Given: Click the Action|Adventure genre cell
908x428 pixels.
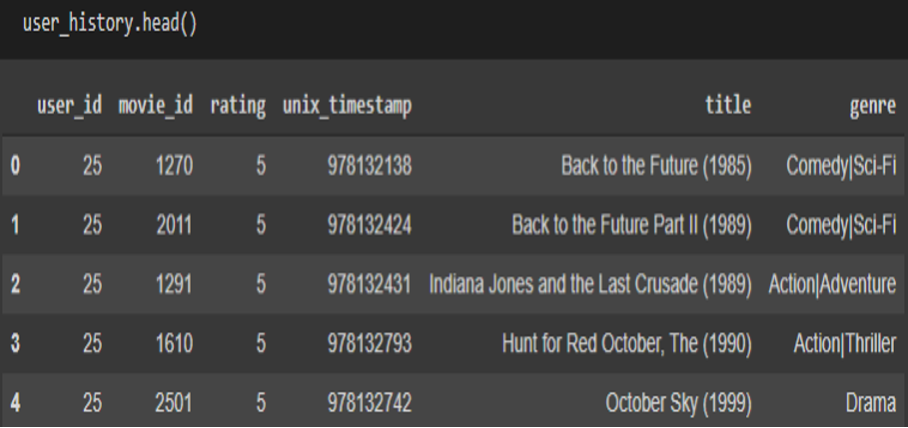Looking at the screenshot, I should [x=832, y=284].
